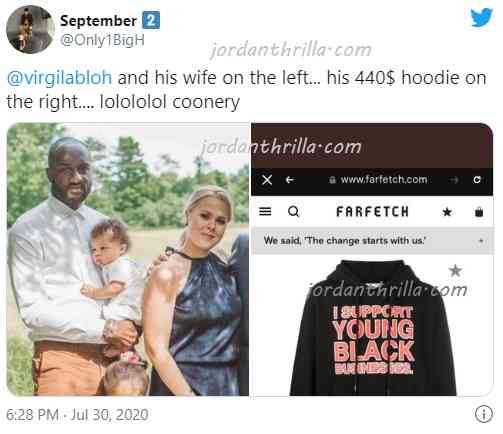The height and width of the screenshot is (434, 503).
Task: Open the hoodie product image
Action: (372, 328)
